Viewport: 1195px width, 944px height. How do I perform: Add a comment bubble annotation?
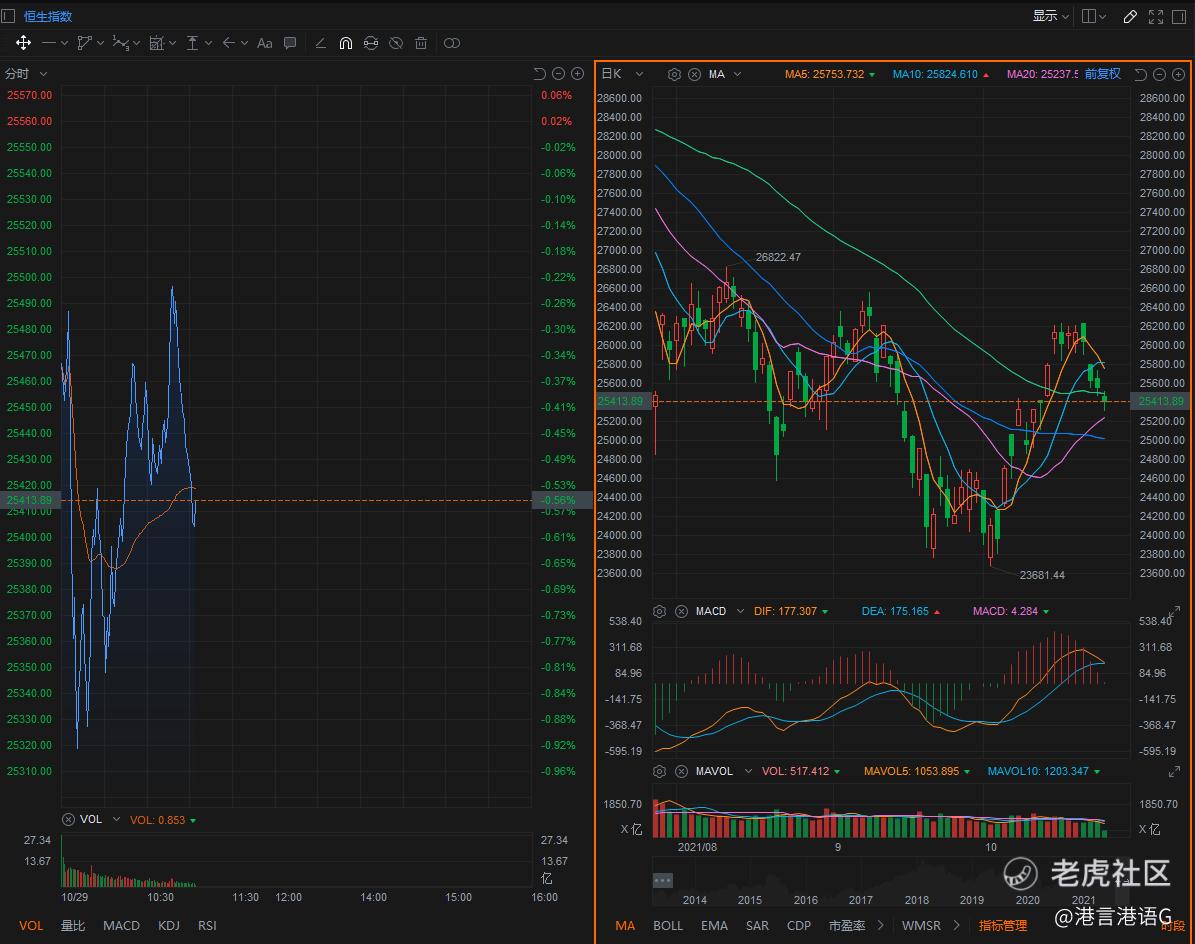point(290,43)
